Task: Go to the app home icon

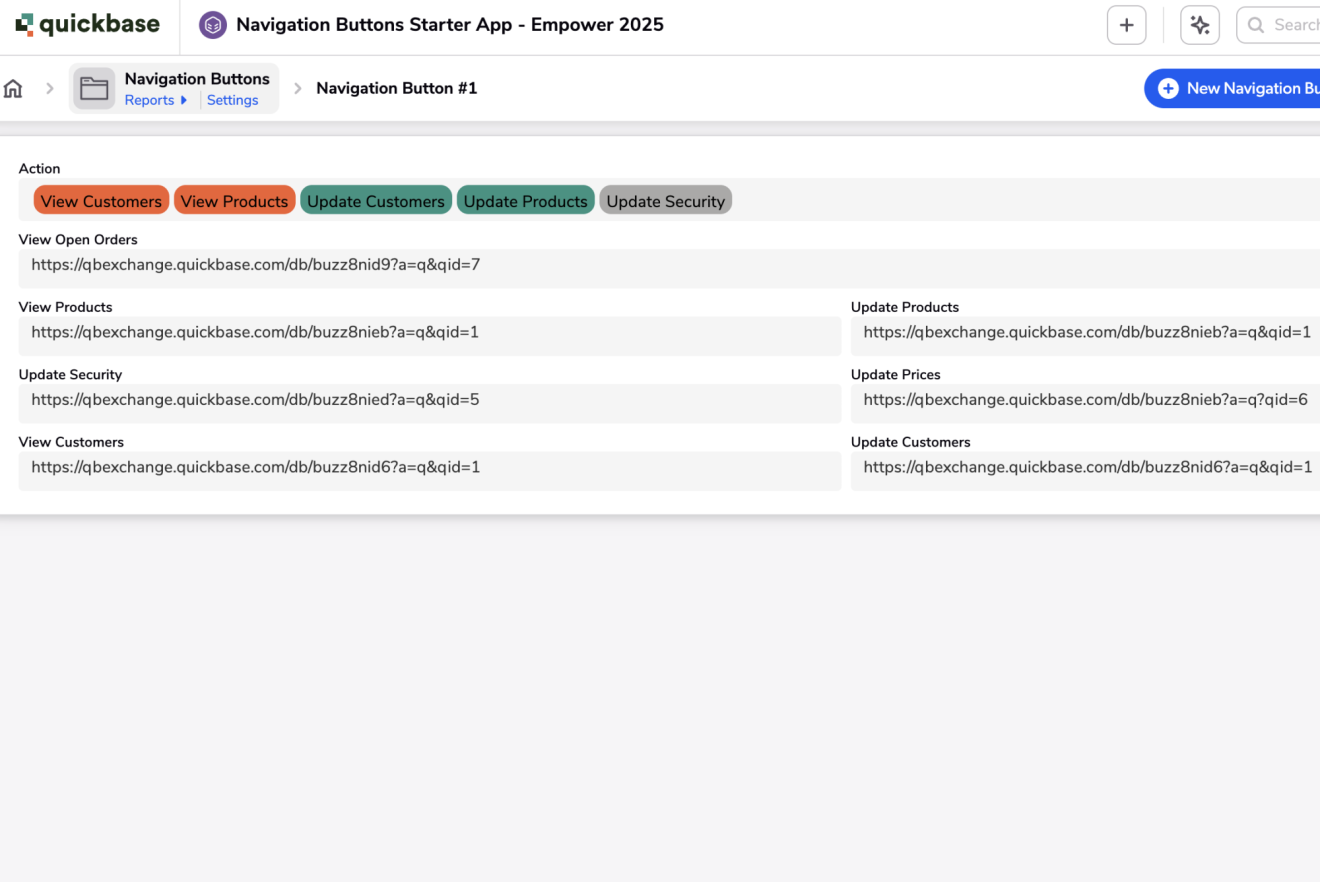Action: [x=13, y=88]
